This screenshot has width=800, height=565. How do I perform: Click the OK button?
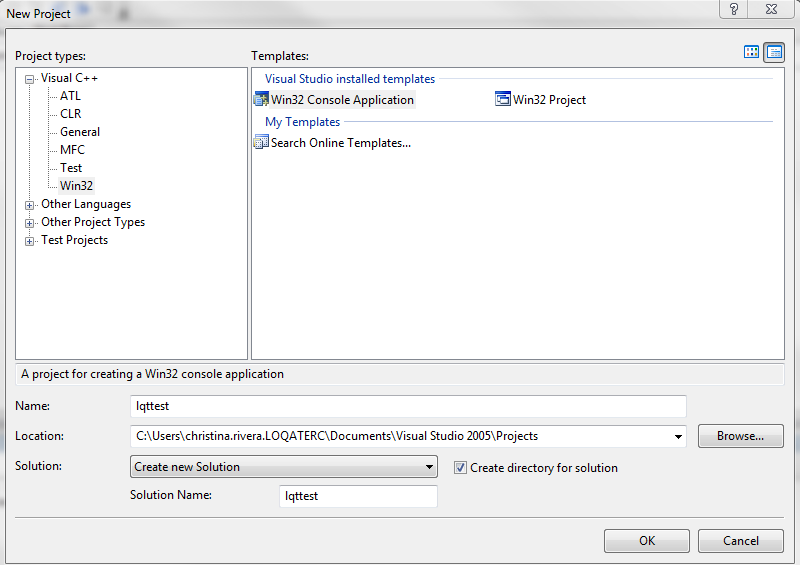(x=646, y=541)
